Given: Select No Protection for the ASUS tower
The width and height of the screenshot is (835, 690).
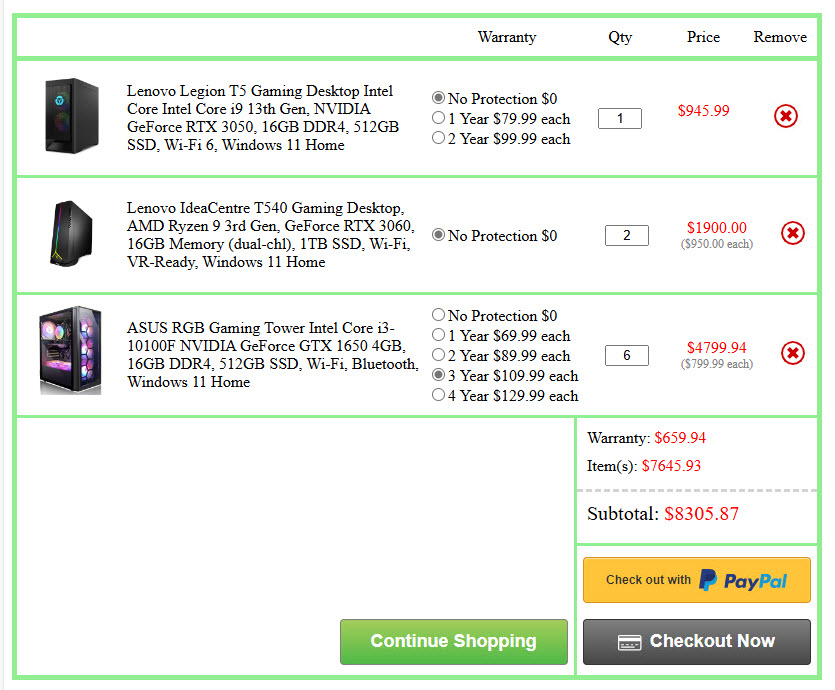Looking at the screenshot, I should click(x=438, y=315).
